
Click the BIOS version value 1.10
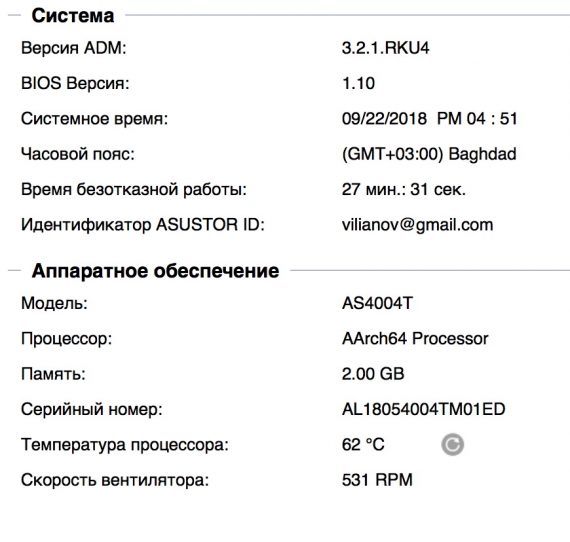click(358, 83)
